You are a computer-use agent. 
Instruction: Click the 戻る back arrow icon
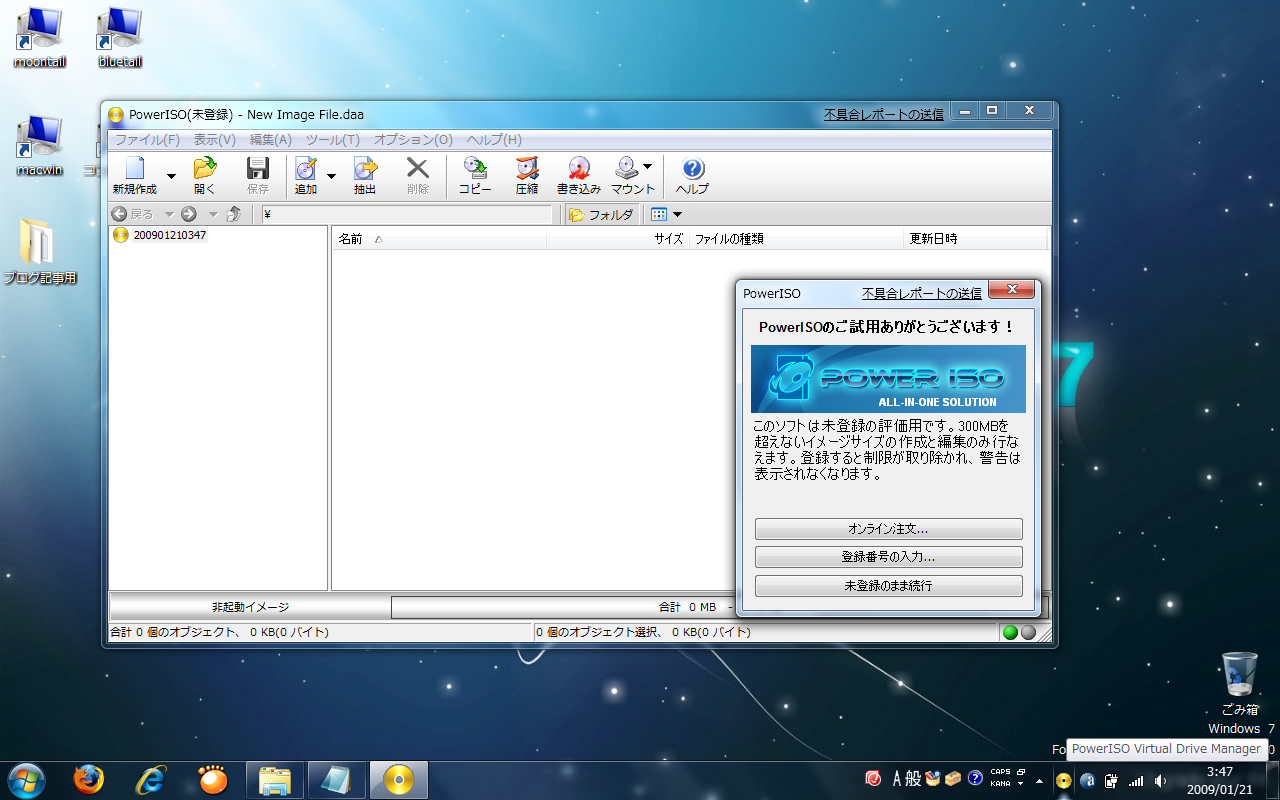pyautogui.click(x=119, y=214)
